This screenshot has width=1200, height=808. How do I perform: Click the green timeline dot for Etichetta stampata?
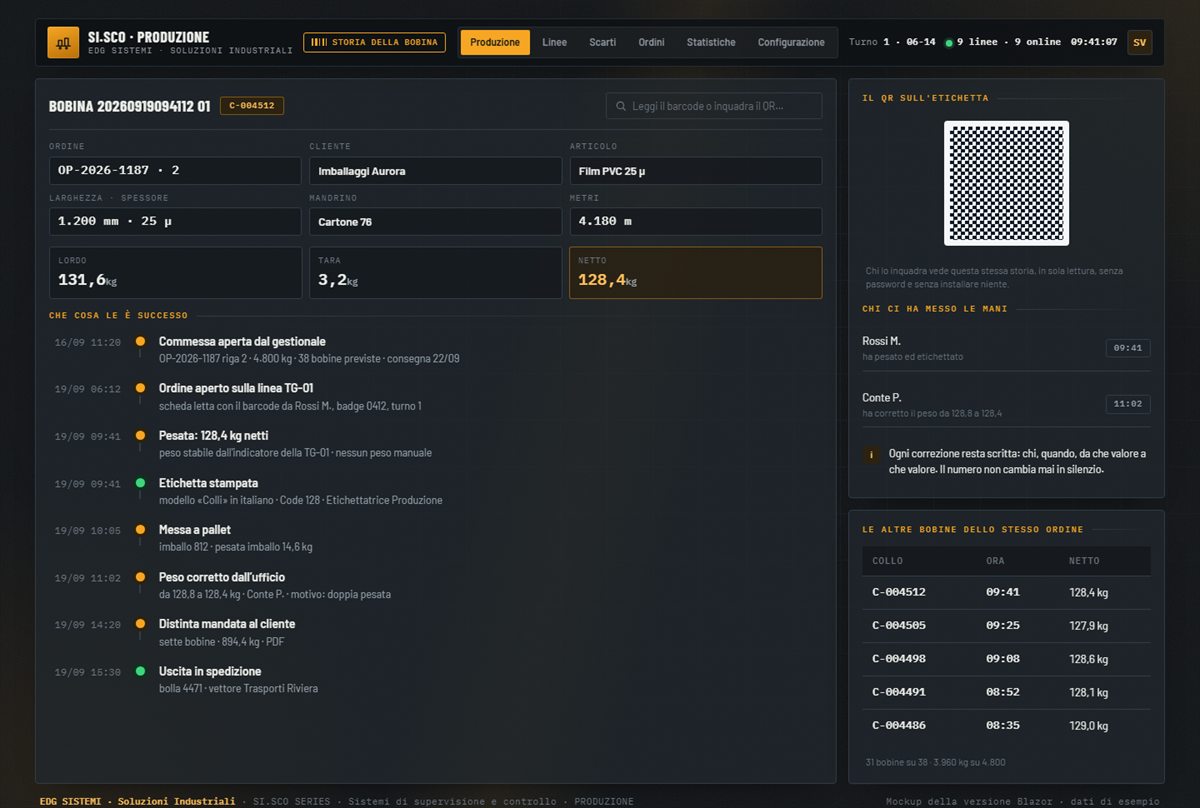coord(140,483)
